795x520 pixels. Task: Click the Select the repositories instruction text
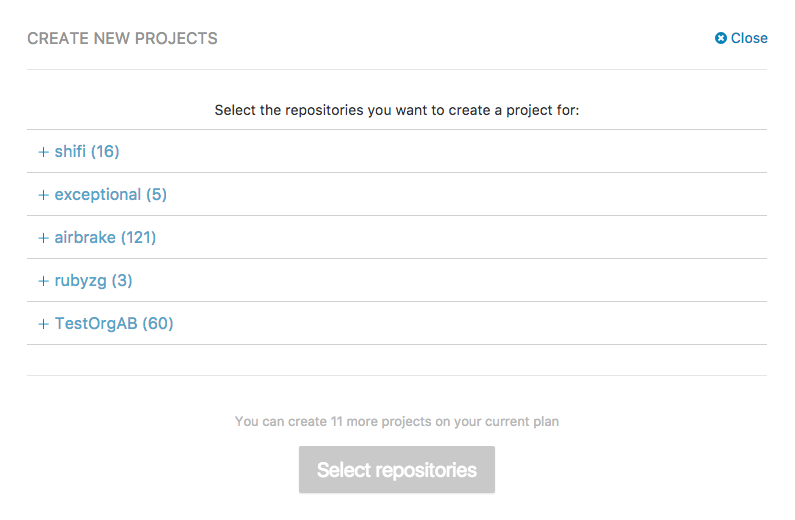[396, 110]
